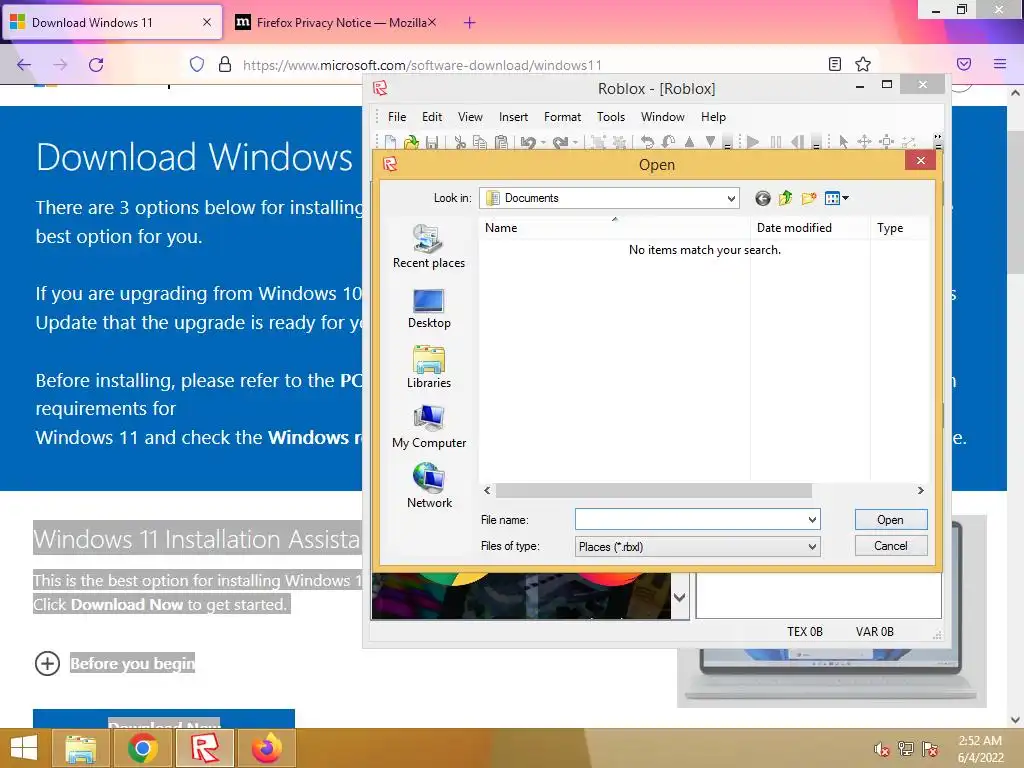Open the View menu icon in Open dialog
The width and height of the screenshot is (1024, 768).
tap(836, 199)
